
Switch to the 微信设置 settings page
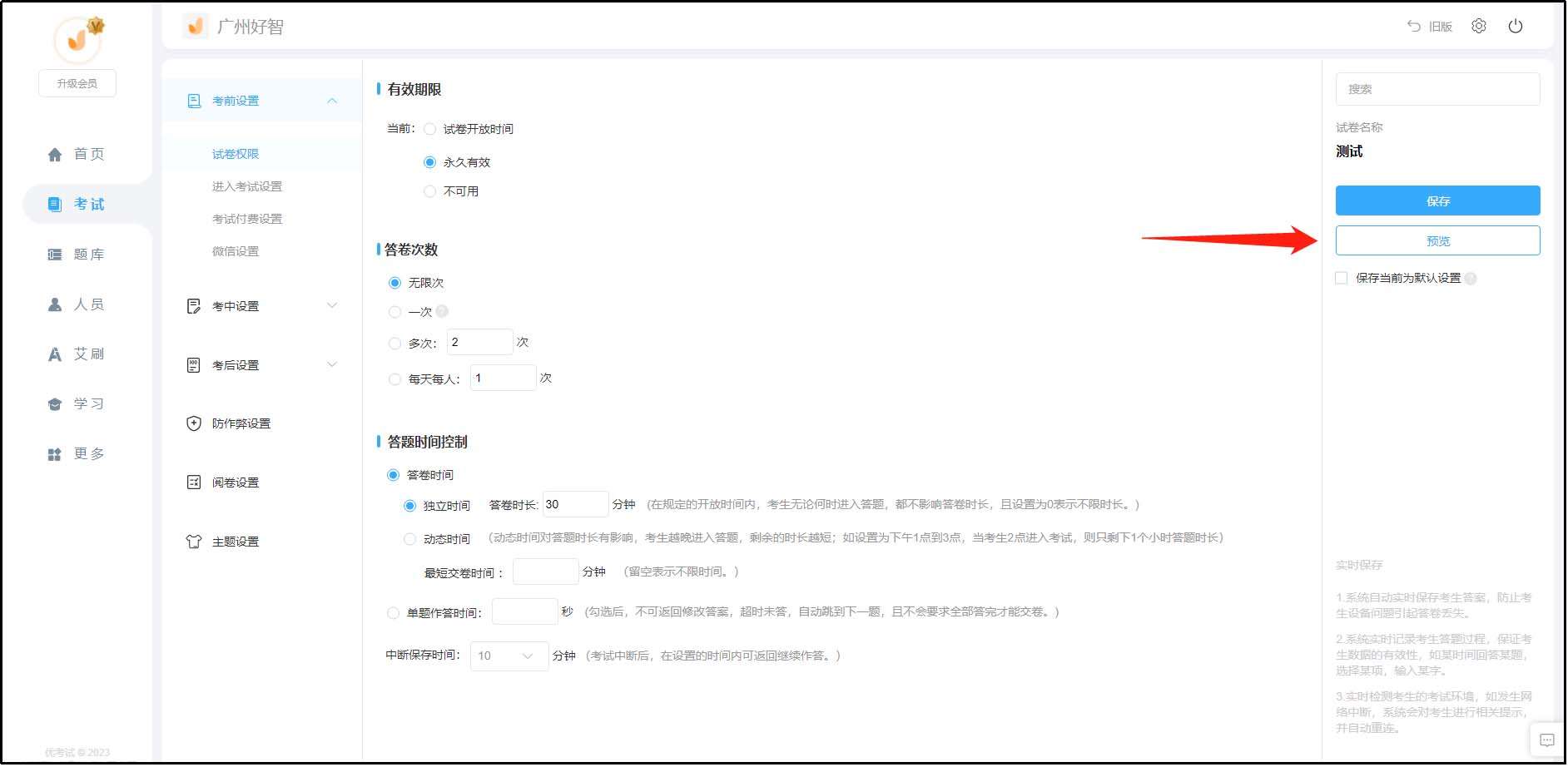[x=234, y=250]
